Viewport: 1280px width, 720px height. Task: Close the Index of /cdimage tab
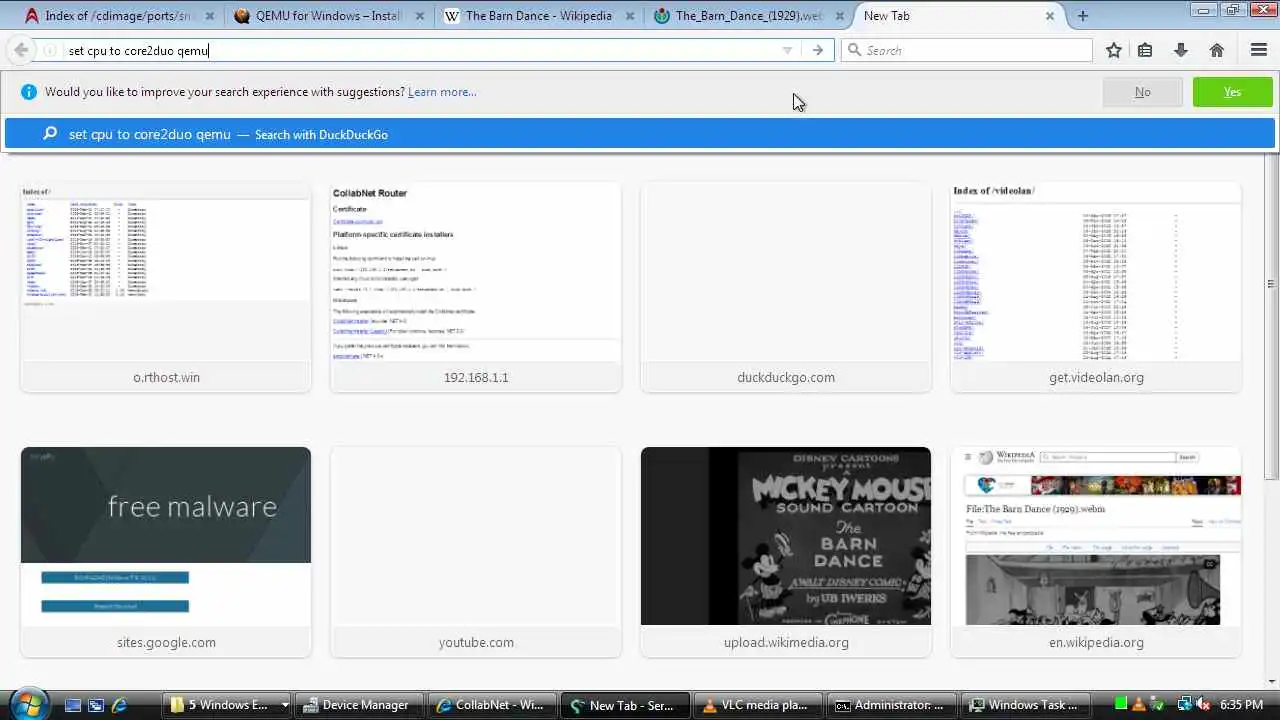point(210,16)
